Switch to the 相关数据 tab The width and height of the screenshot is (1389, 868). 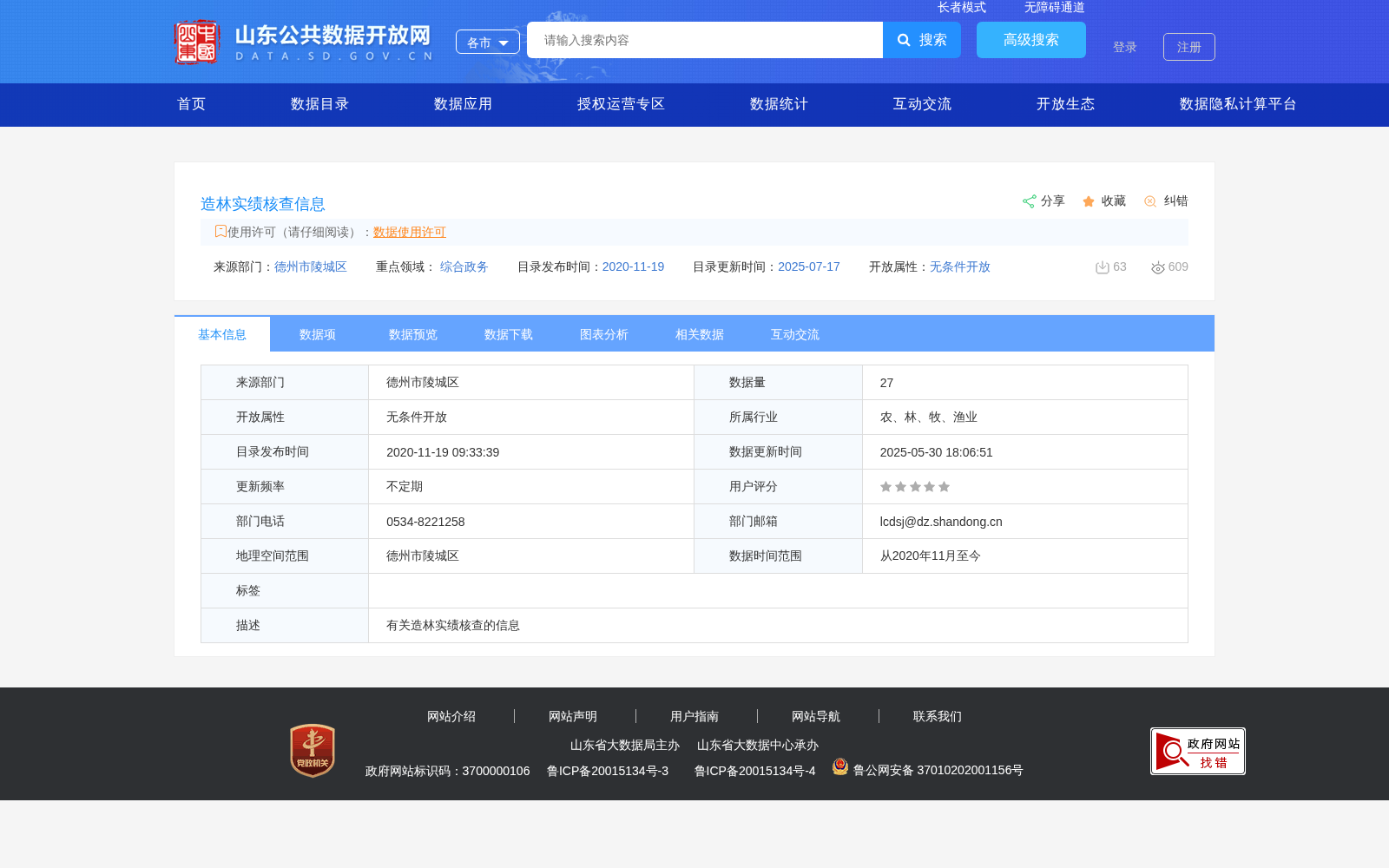[x=700, y=334]
